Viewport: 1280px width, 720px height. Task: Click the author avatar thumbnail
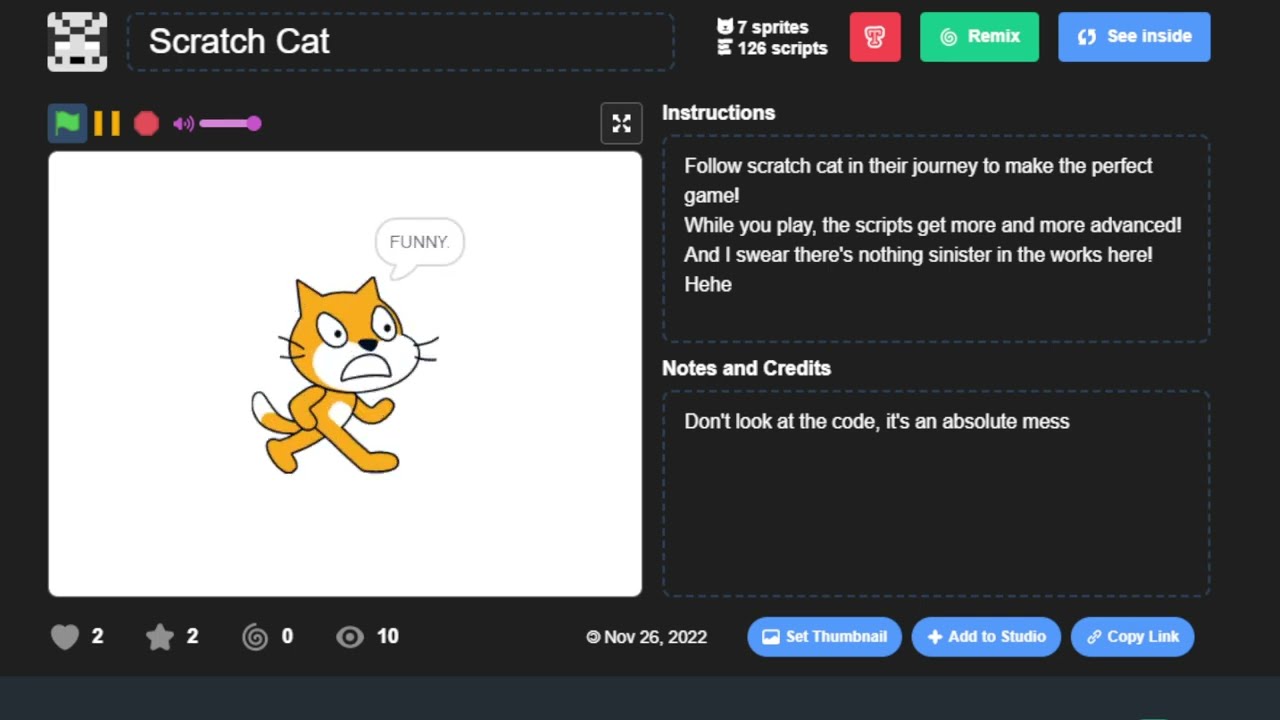point(77,42)
